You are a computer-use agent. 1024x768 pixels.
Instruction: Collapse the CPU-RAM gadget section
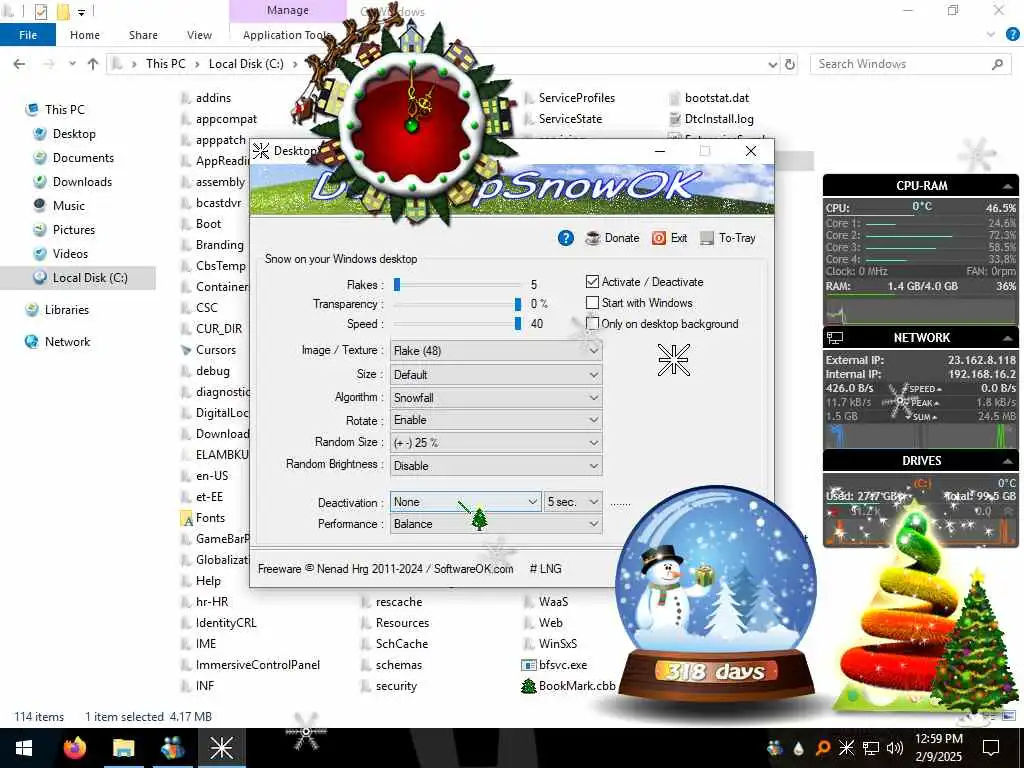[x=1008, y=186]
